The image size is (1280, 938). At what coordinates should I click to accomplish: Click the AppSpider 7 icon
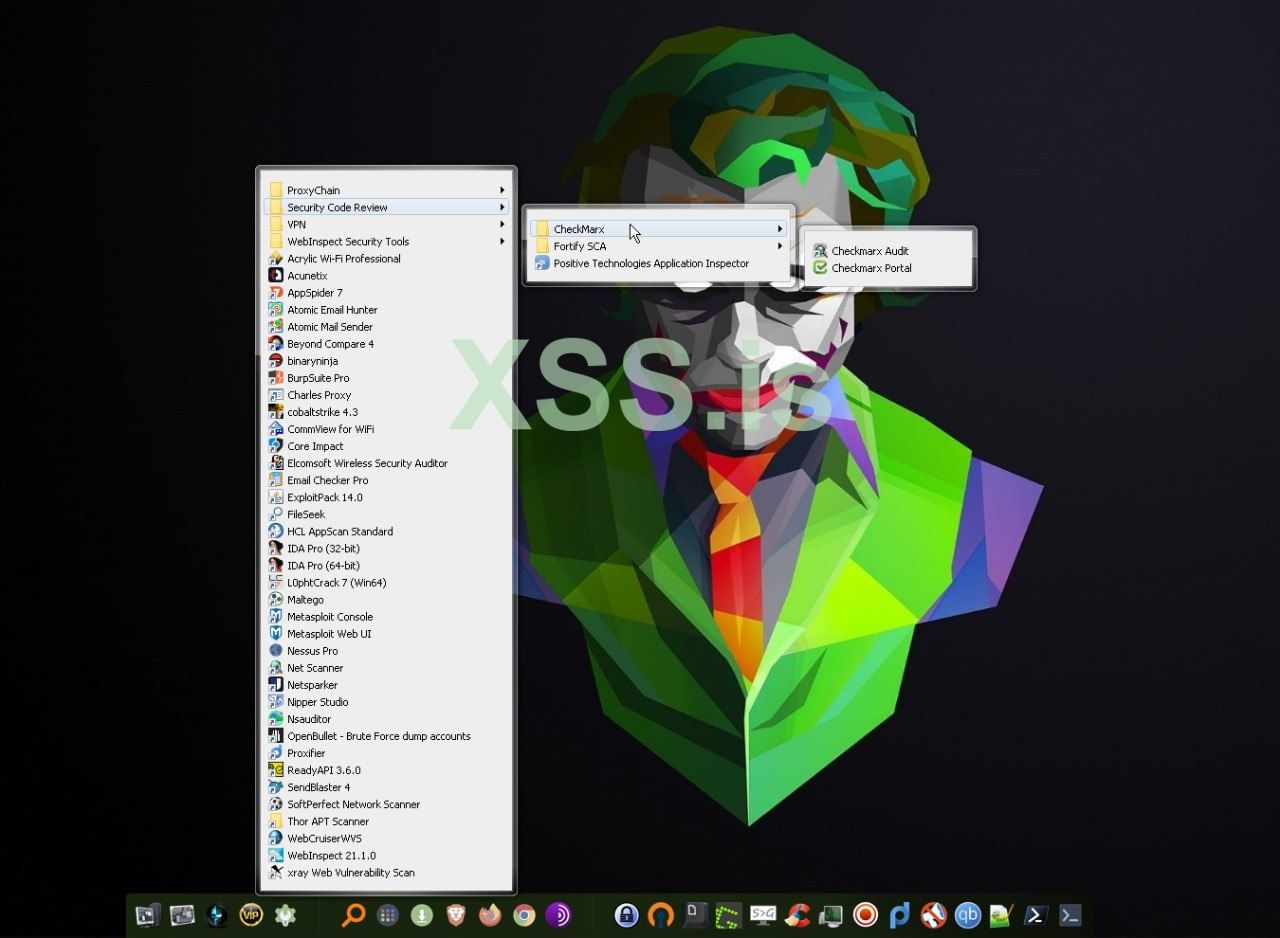click(x=276, y=292)
